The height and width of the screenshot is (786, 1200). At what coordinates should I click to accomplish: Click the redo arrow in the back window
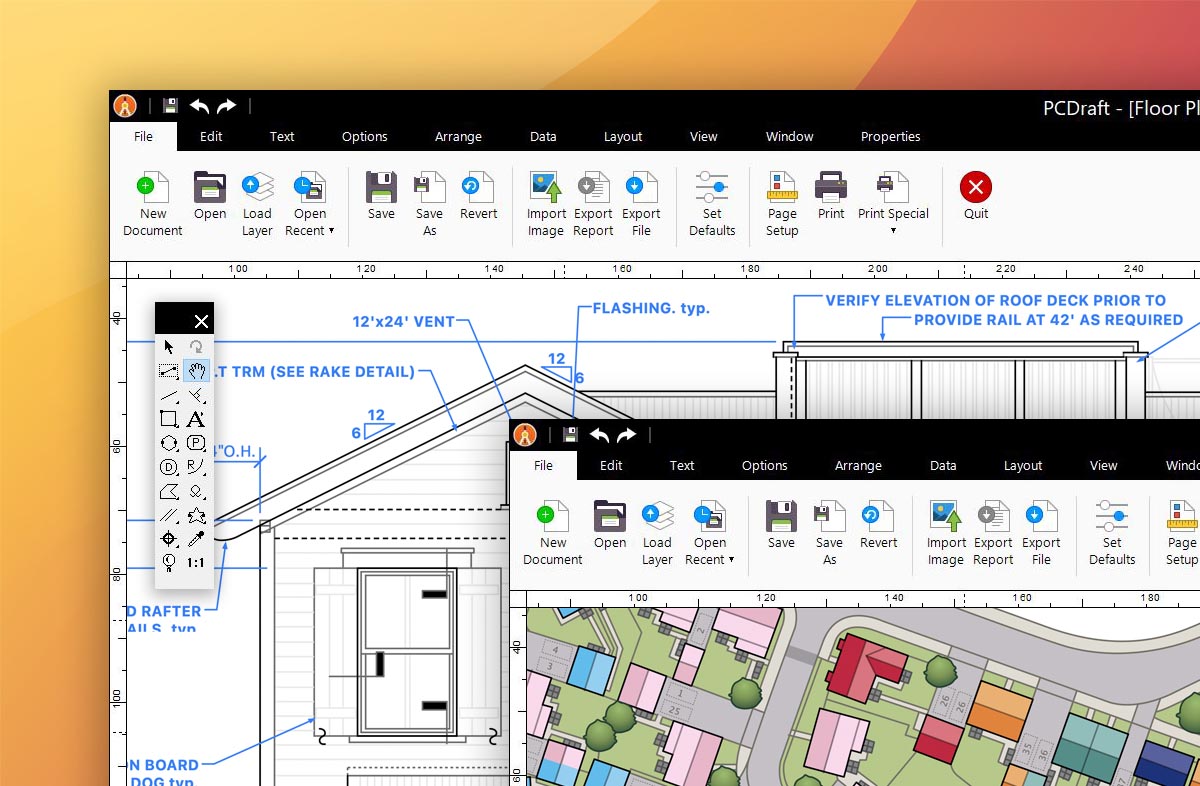coord(227,106)
